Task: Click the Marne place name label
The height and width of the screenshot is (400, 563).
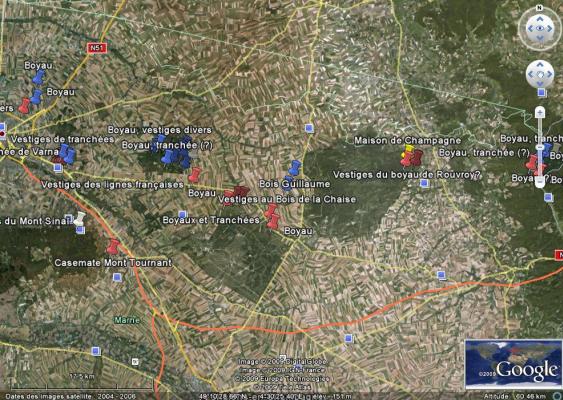Action: [x=127, y=320]
